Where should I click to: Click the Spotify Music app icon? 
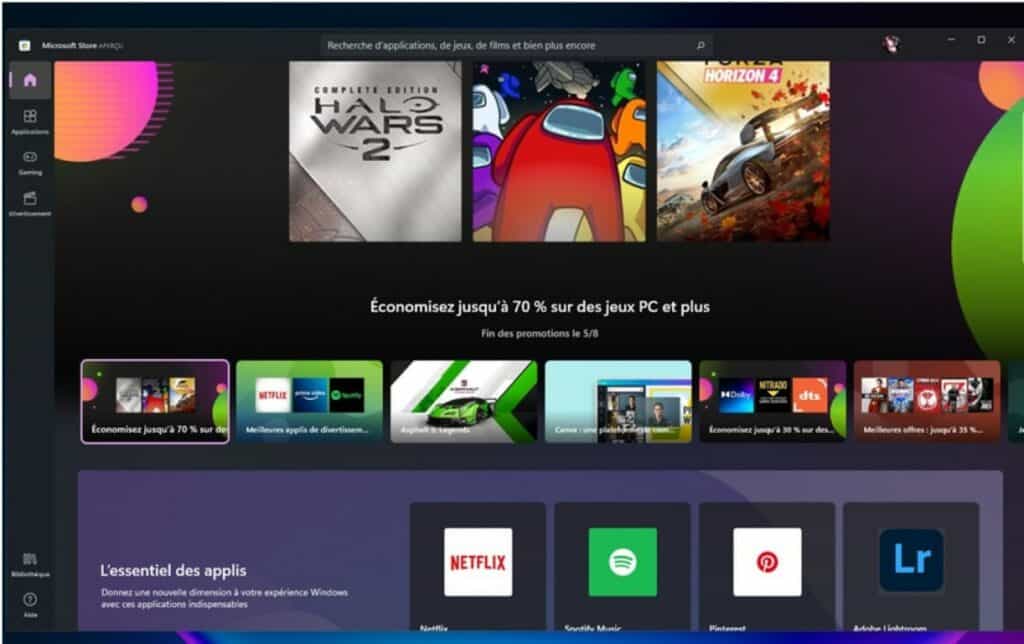pos(622,562)
